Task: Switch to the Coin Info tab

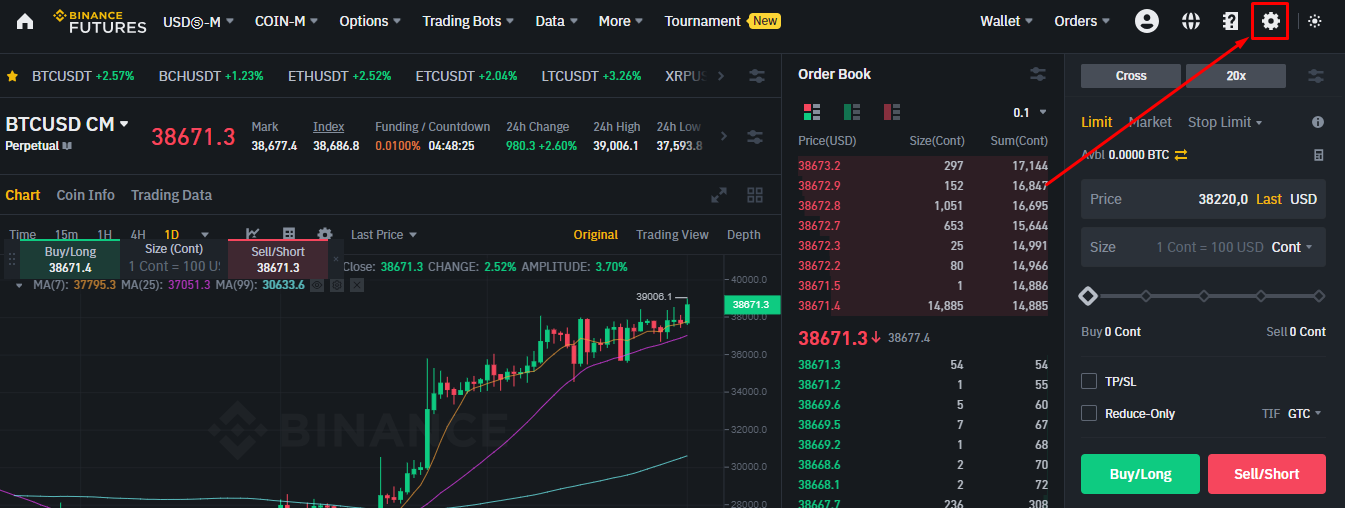Action: click(85, 195)
